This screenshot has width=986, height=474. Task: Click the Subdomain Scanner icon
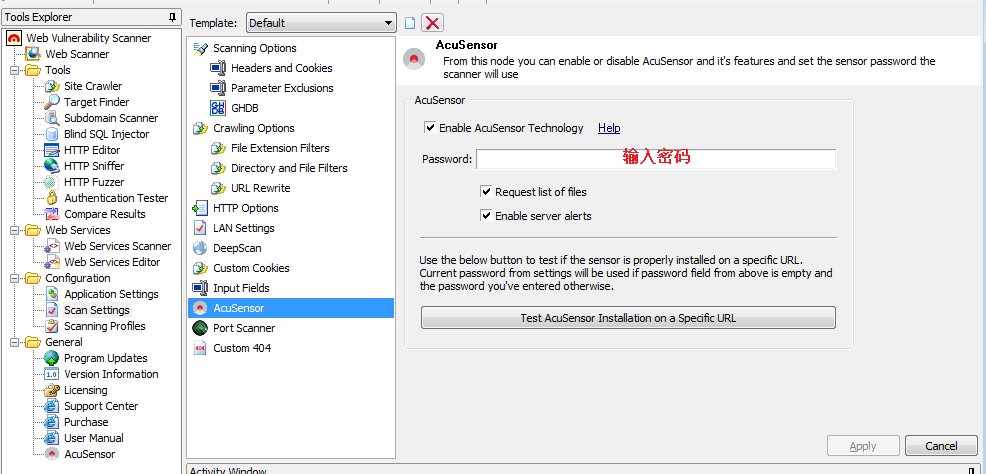click(x=52, y=118)
